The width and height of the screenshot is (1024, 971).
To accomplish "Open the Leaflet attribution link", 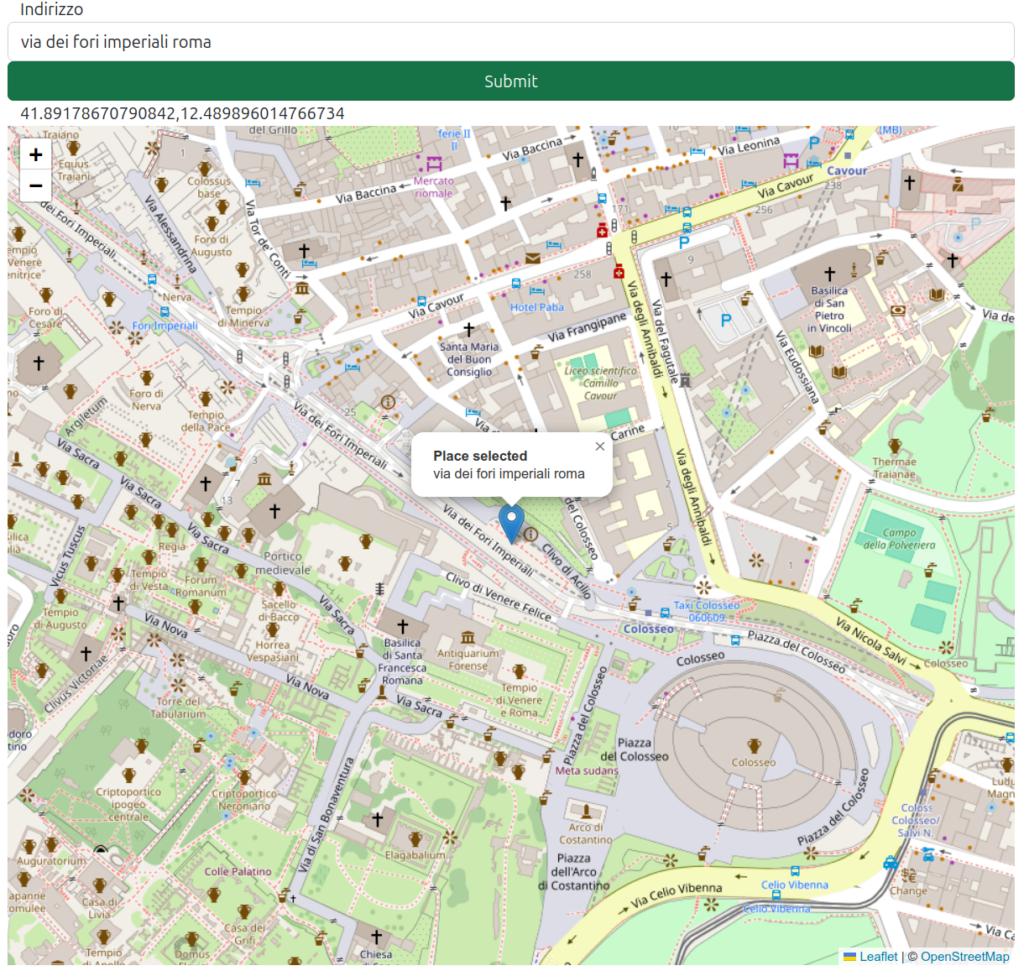I will (878, 957).
